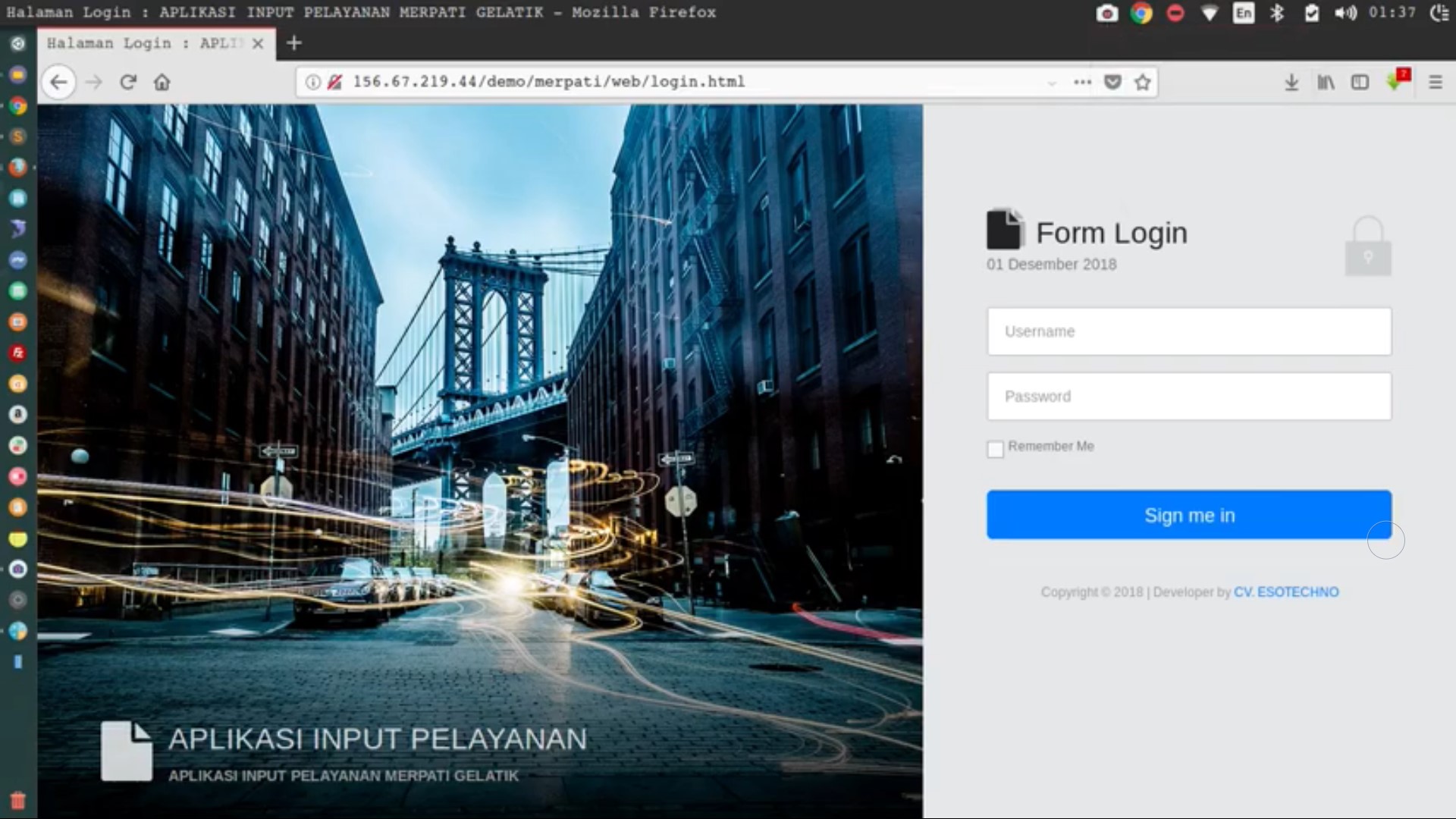Open the CV. ESOTECHNO developer link
Image resolution: width=1456 pixels, height=819 pixels.
click(1285, 591)
